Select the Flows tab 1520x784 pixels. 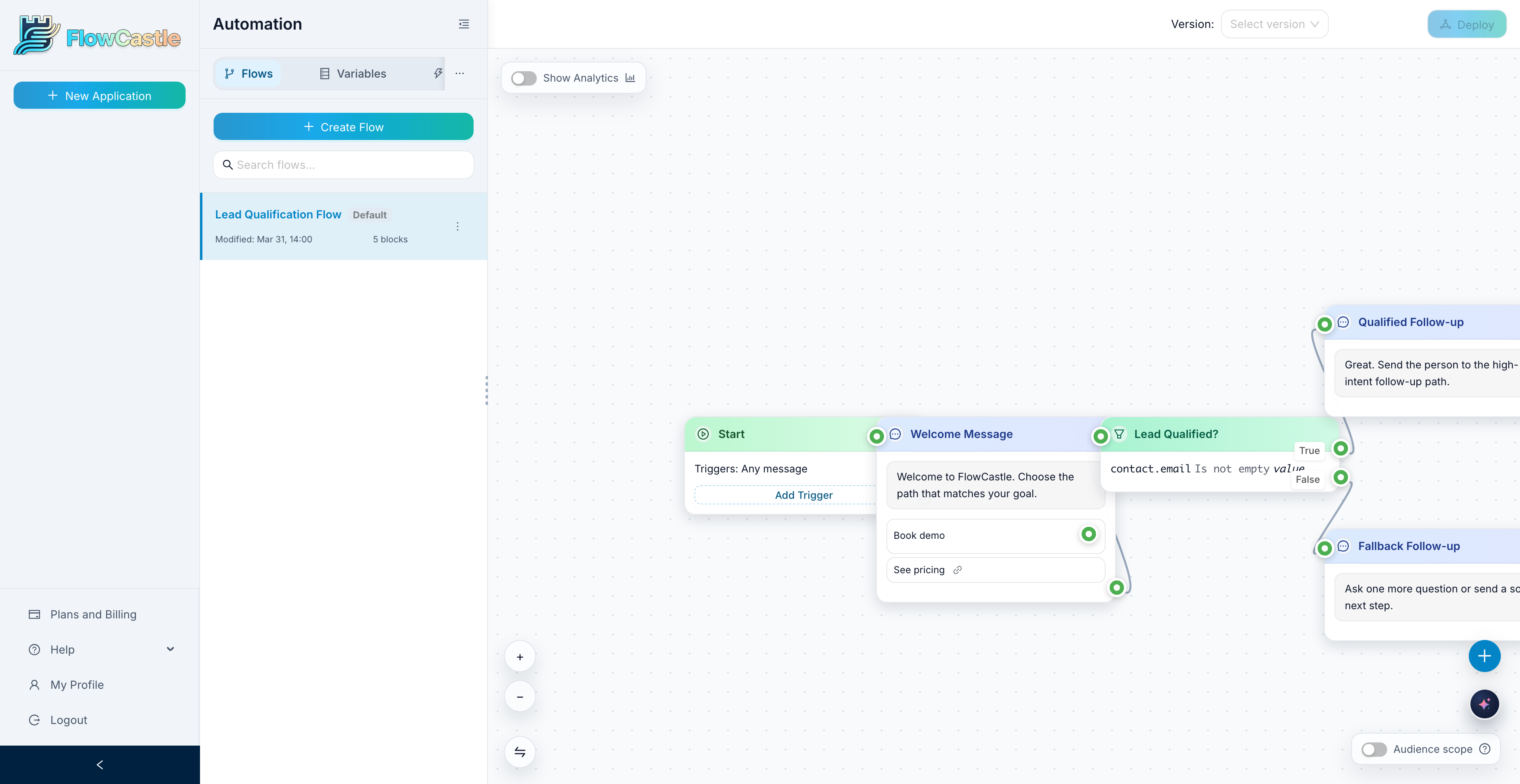(248, 74)
